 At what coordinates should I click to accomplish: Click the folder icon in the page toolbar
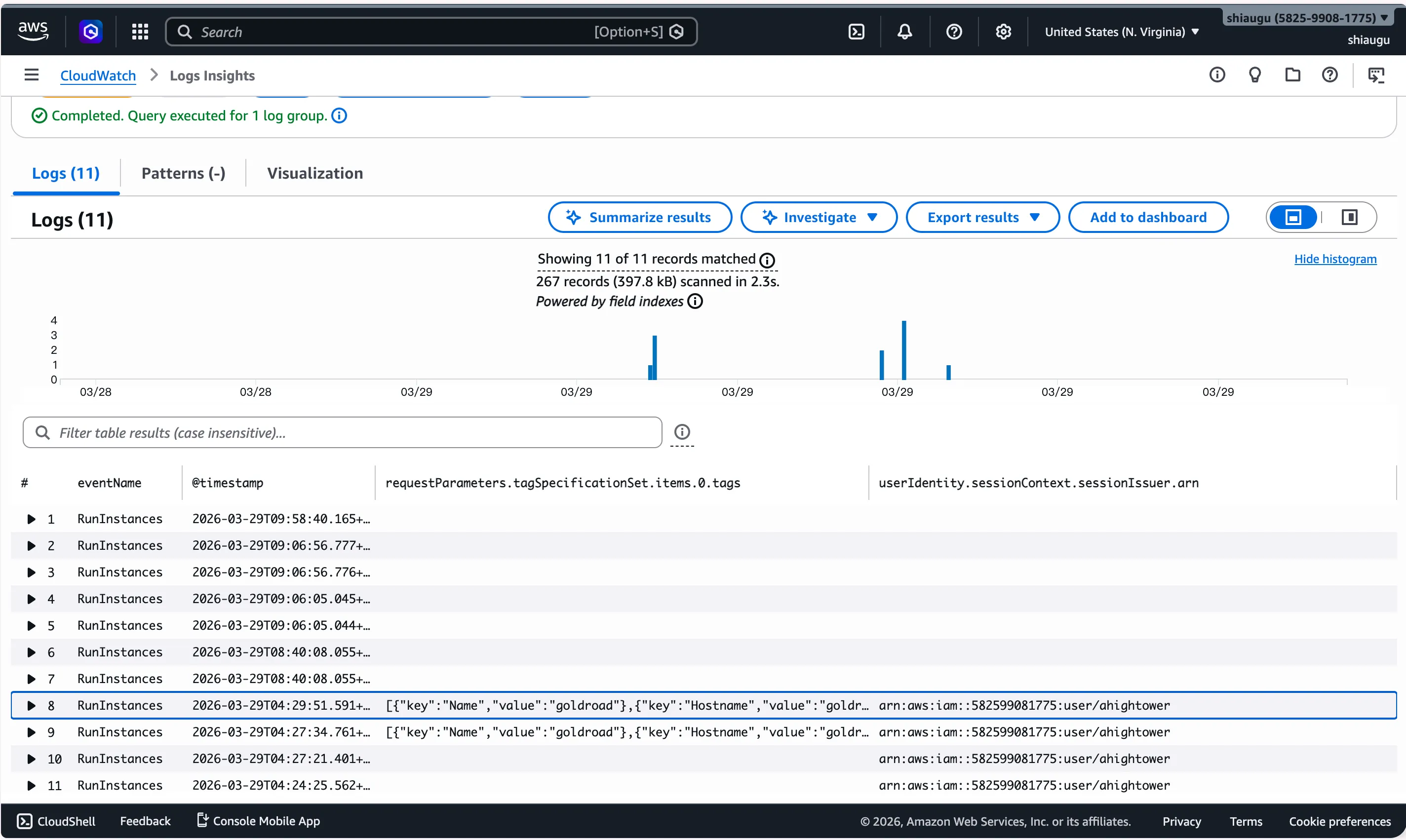pyautogui.click(x=1293, y=75)
